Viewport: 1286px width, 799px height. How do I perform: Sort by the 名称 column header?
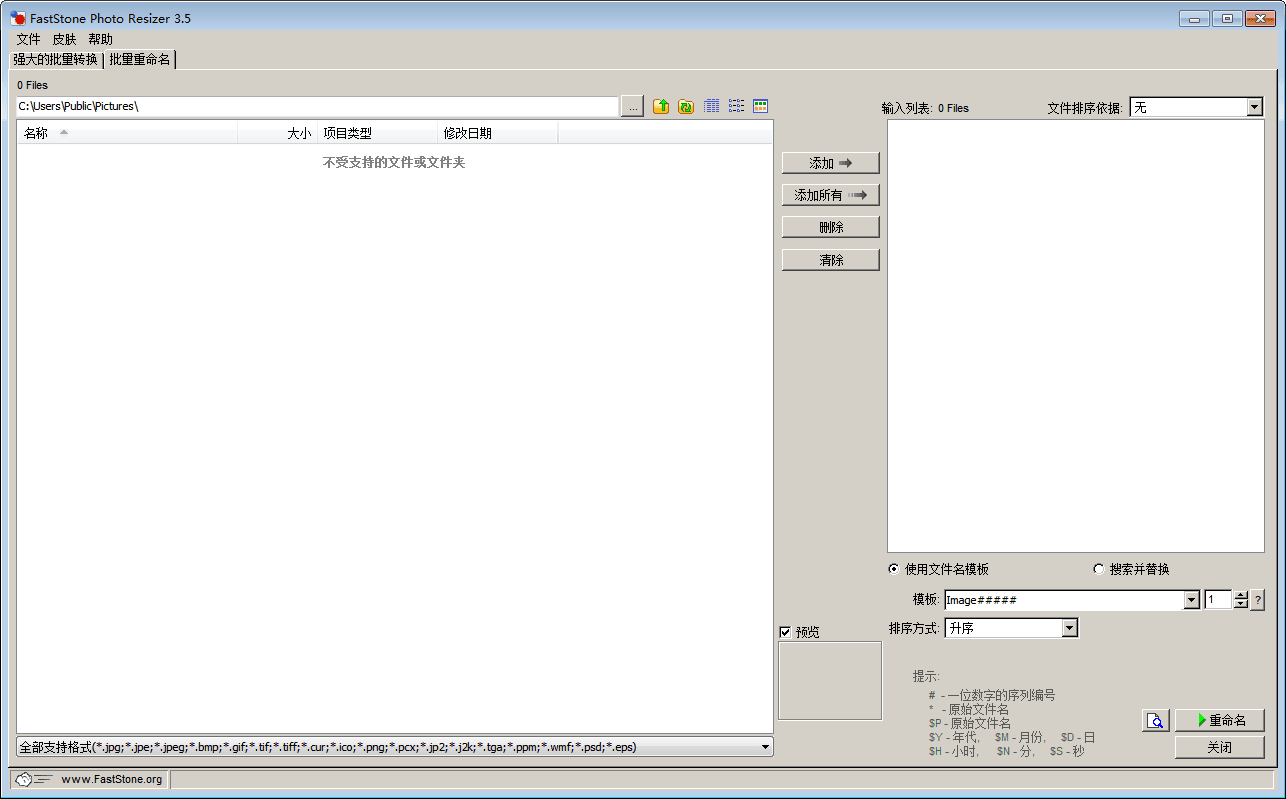pos(127,133)
